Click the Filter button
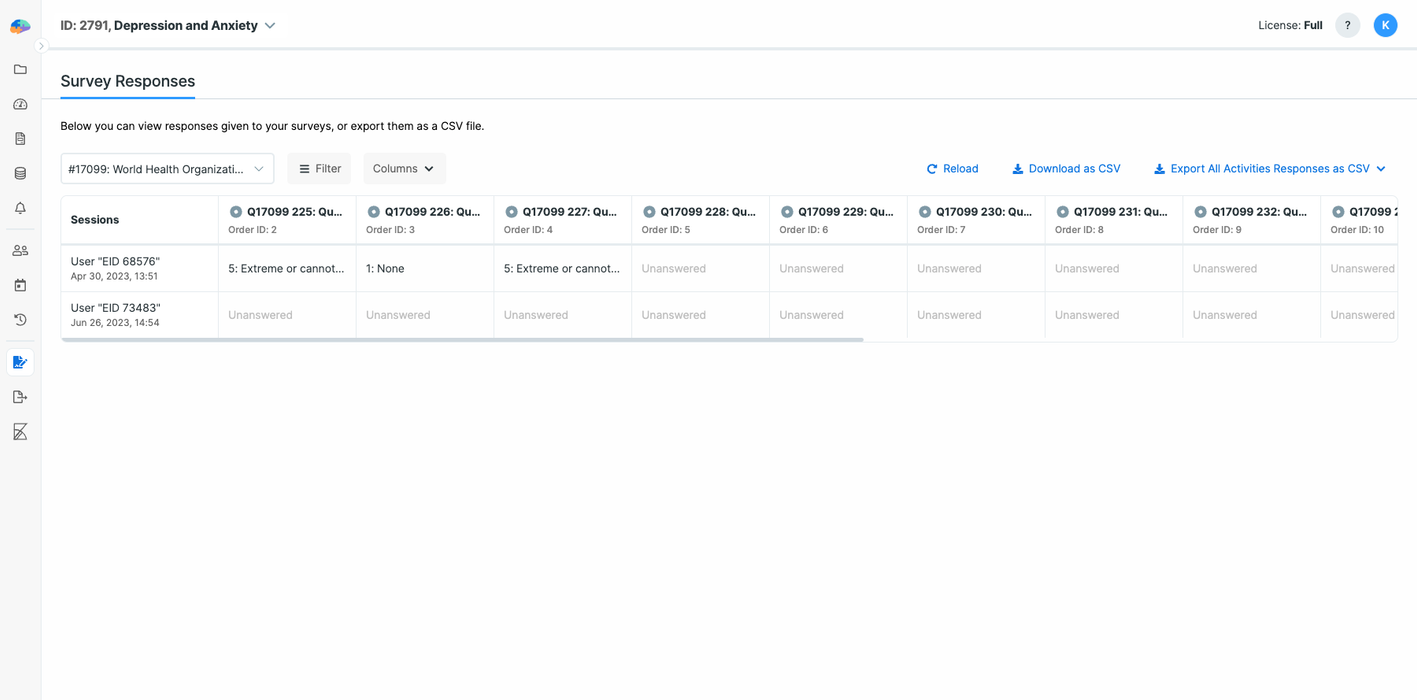The image size is (1417, 700). tap(319, 169)
